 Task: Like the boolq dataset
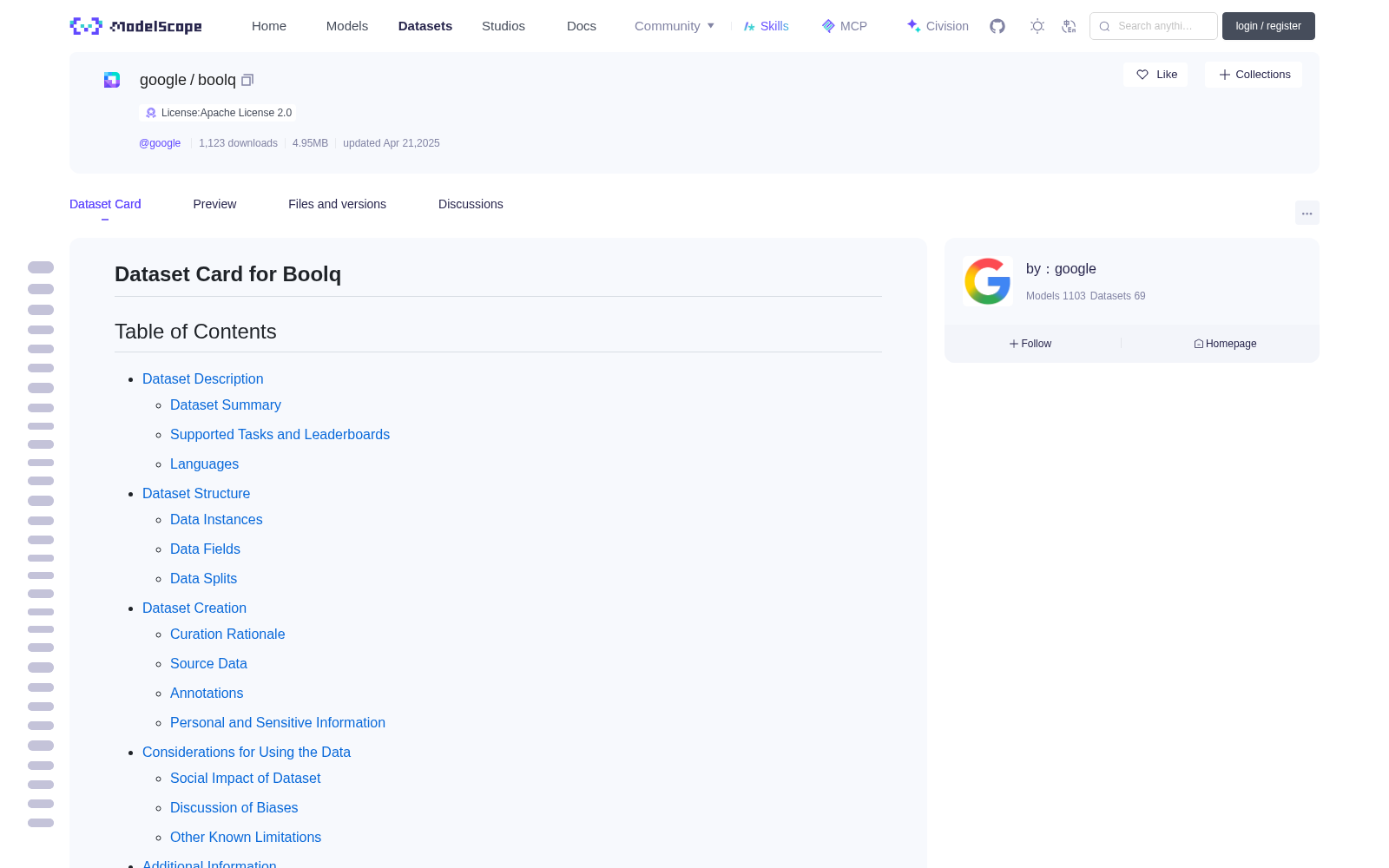[1155, 75]
